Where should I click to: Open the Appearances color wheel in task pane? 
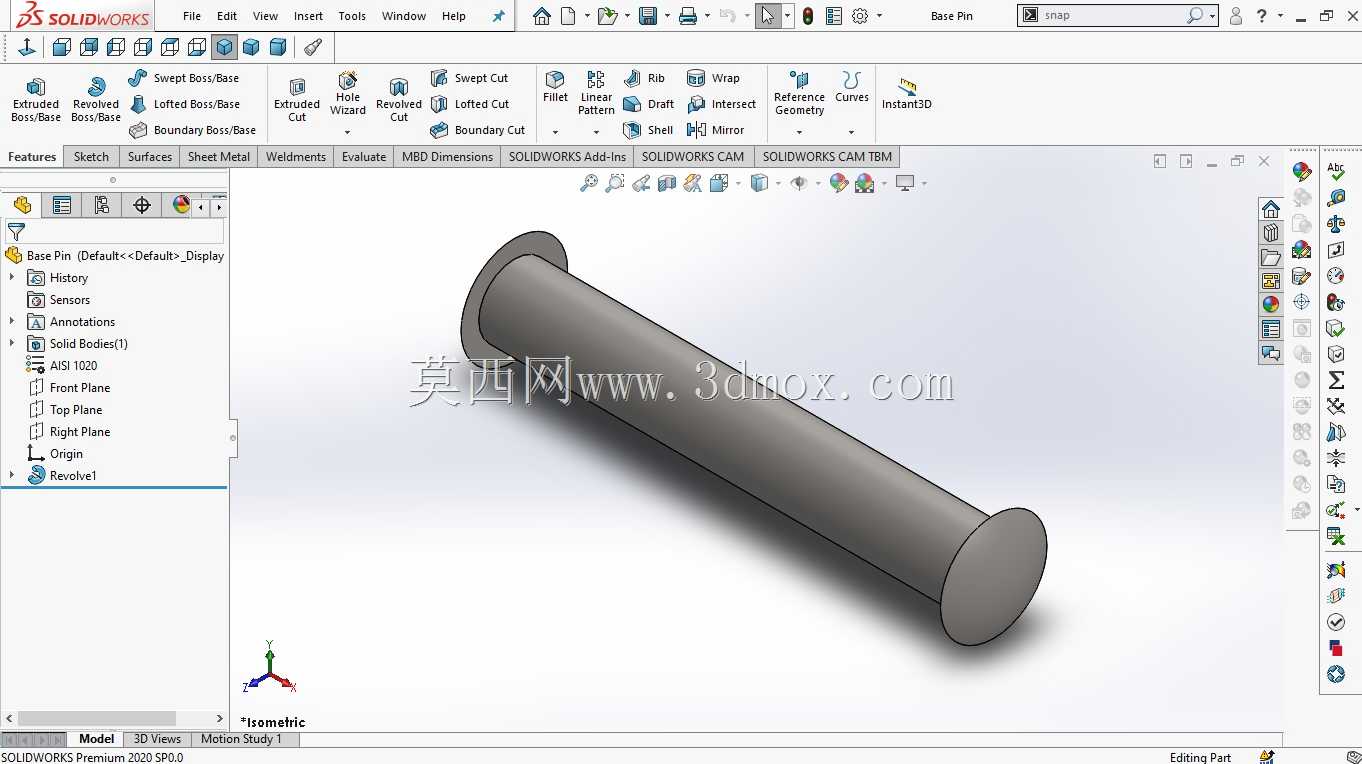1271,304
